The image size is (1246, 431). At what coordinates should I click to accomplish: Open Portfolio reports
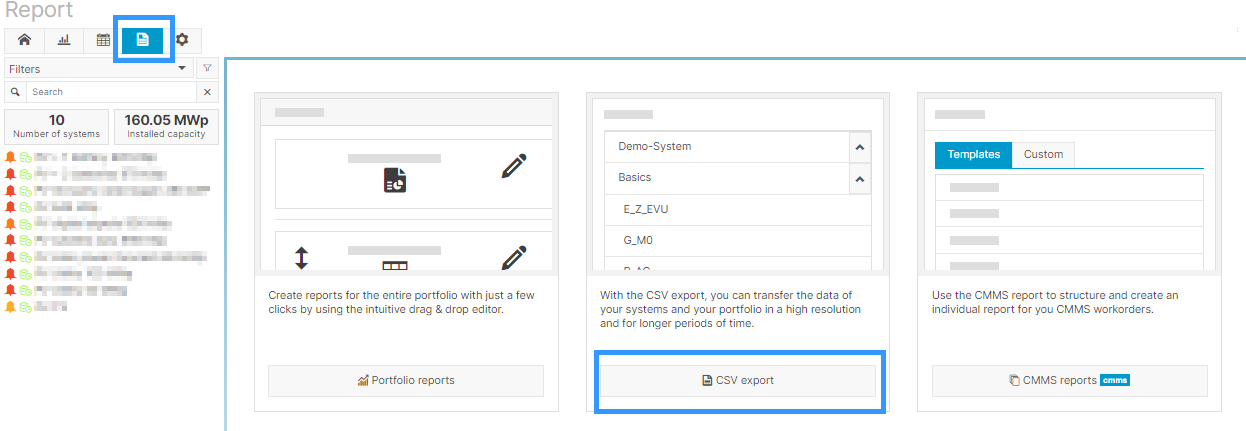[406, 381]
